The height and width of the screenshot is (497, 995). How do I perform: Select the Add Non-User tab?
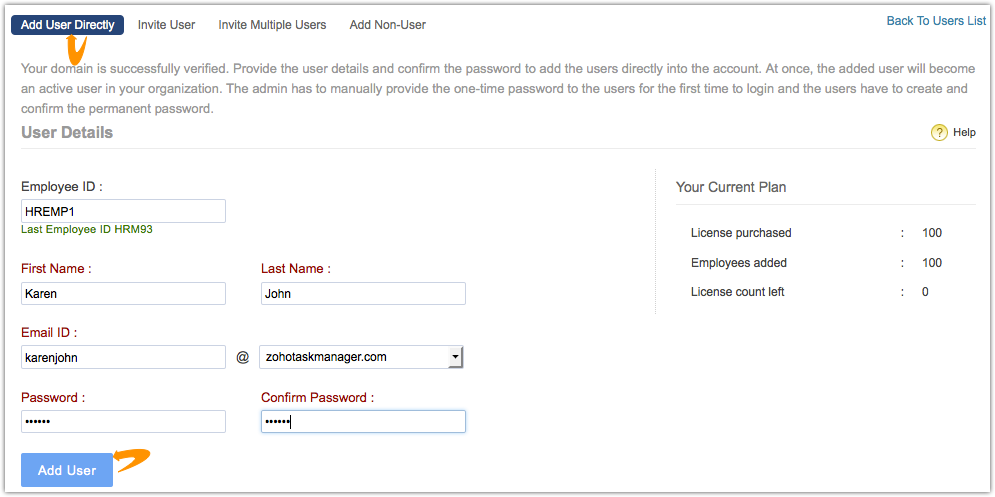387,25
